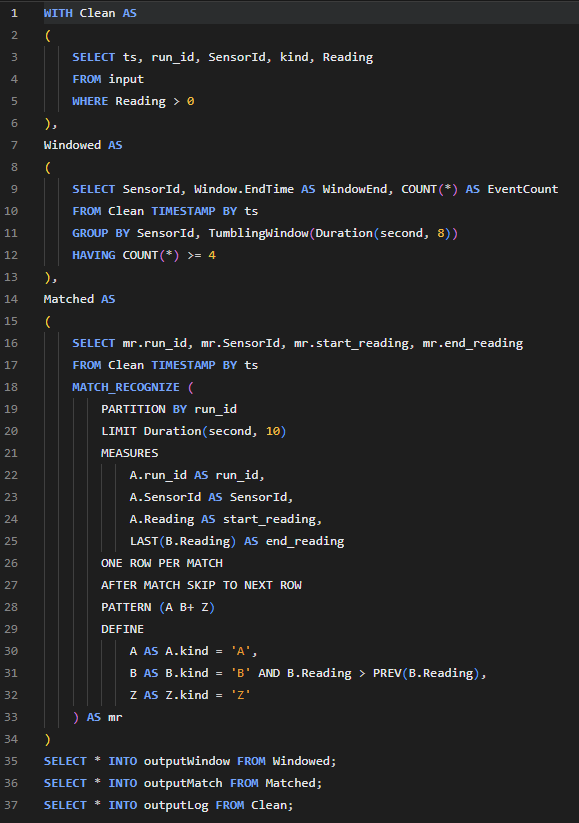The image size is (579, 823).
Task: Click 'TIMESTAMP' keyword on line 10
Action: pyautogui.click(x=183, y=211)
